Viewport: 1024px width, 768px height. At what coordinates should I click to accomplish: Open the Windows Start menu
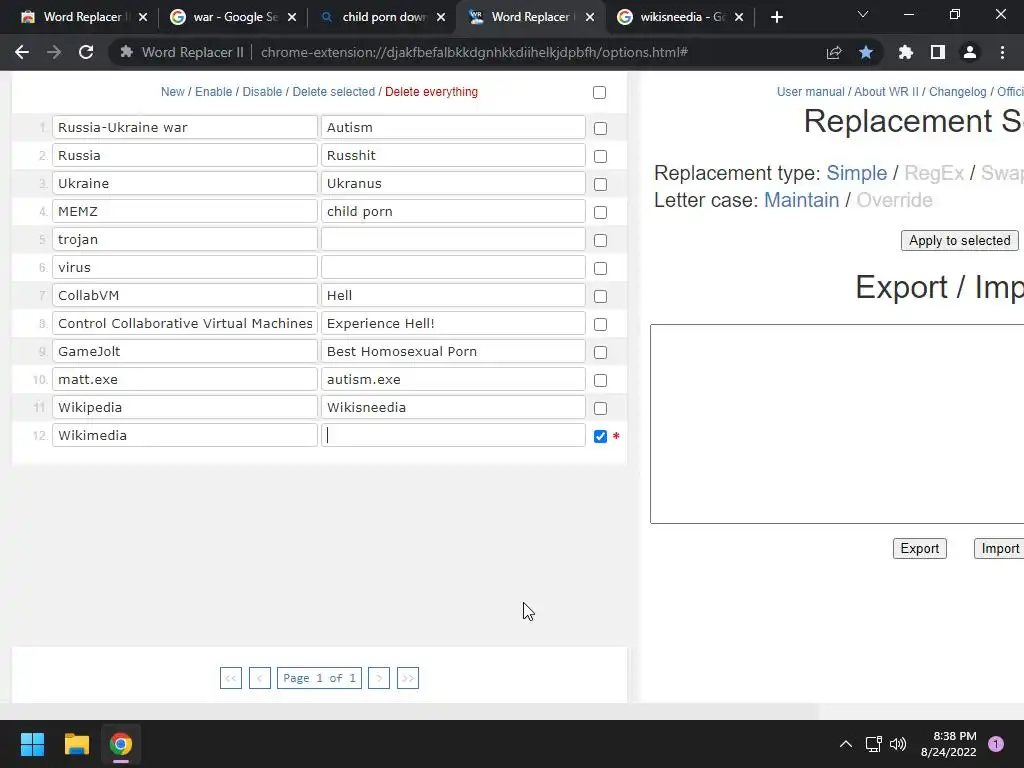pos(32,744)
